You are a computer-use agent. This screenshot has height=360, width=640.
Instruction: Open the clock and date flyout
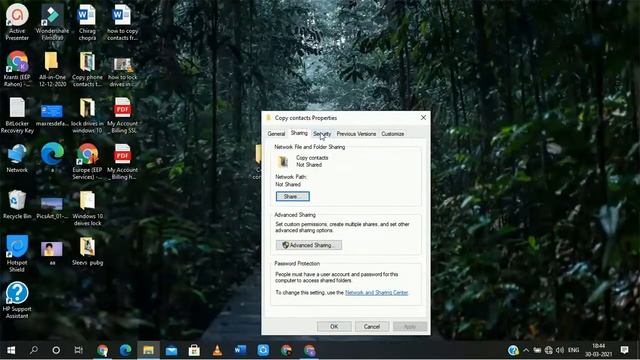tap(598, 350)
